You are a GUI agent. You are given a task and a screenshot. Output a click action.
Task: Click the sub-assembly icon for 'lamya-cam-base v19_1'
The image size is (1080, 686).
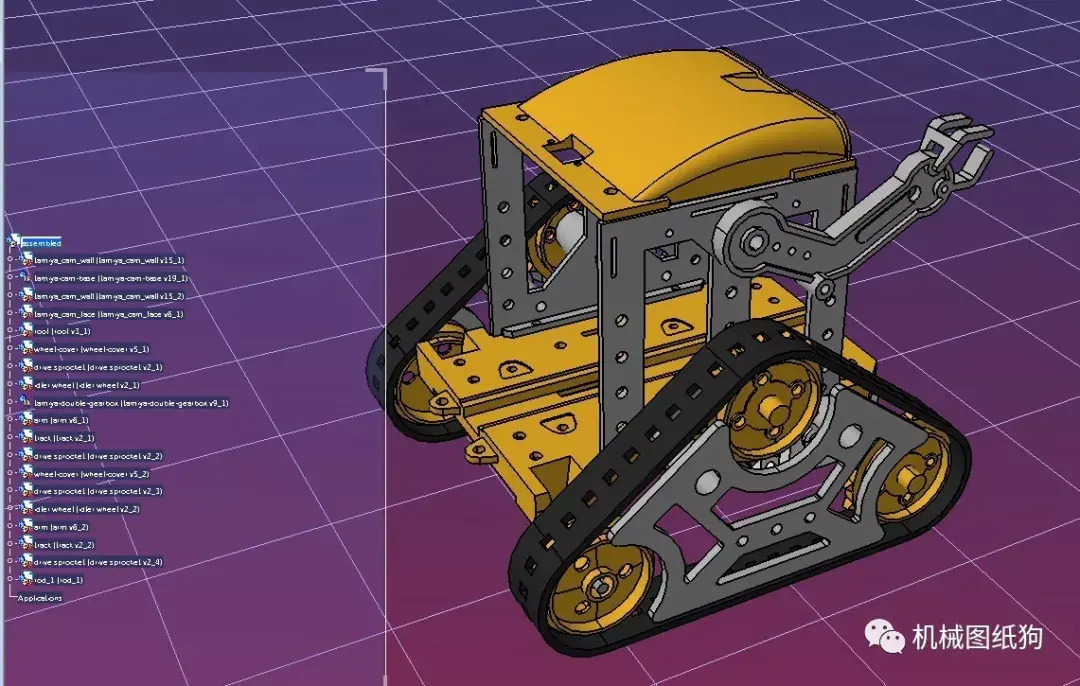28,278
